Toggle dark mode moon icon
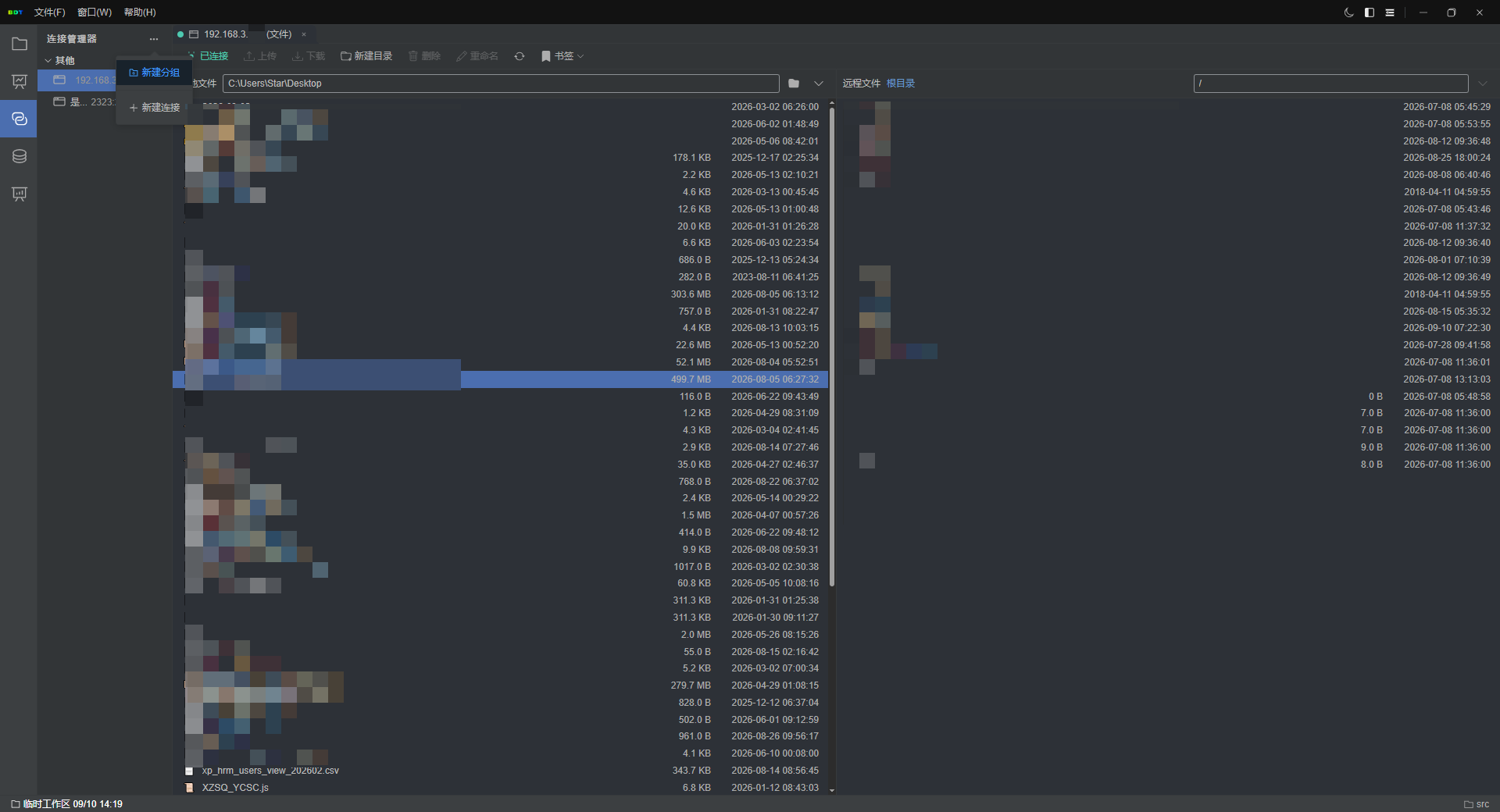Screen dimensions: 1500x812 [x=1349, y=12]
